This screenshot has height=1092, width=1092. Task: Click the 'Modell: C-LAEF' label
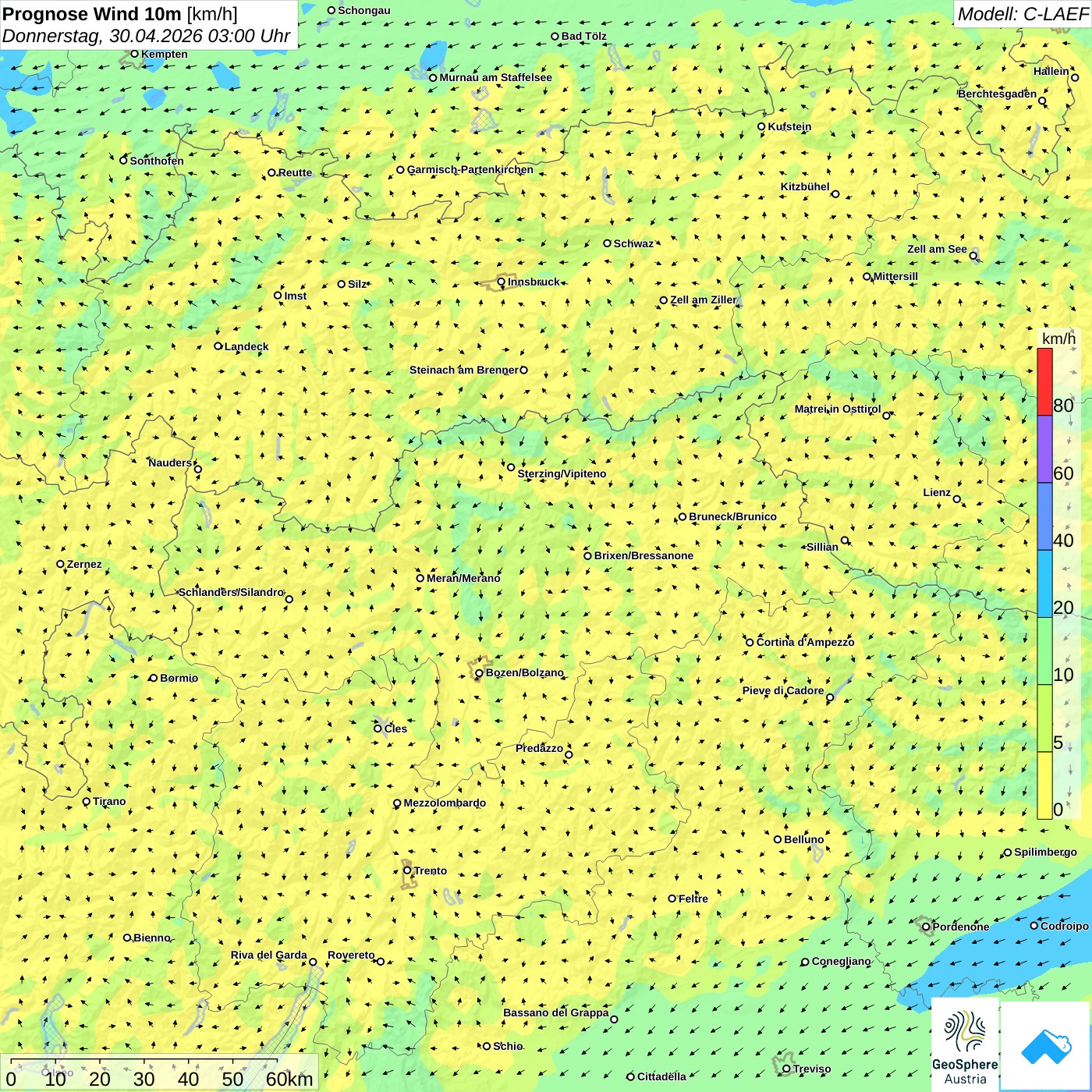(x=1023, y=13)
